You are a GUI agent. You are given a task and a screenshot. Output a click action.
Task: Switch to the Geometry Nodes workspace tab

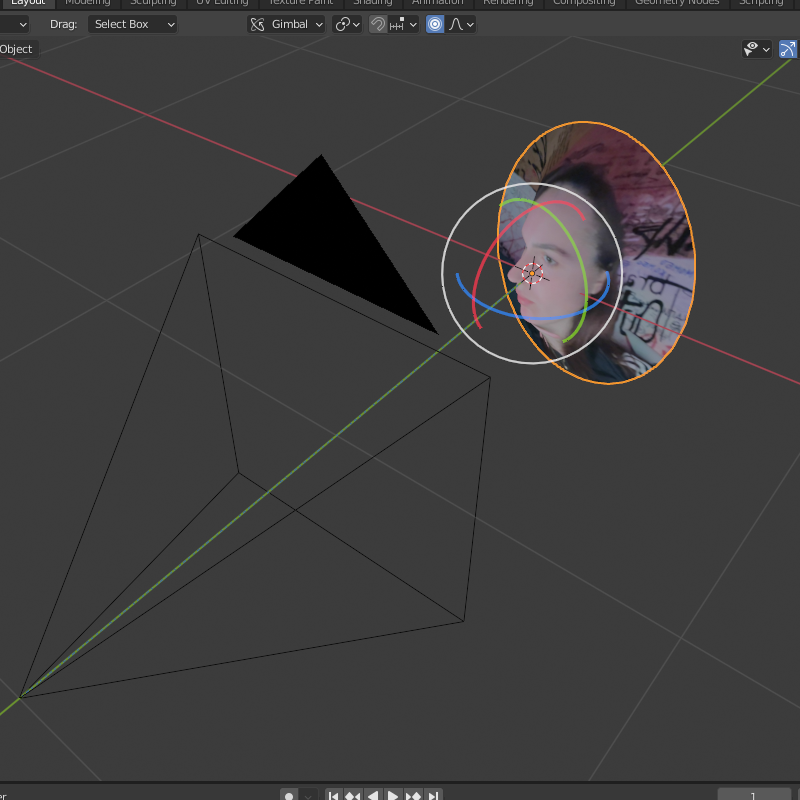(677, 3)
